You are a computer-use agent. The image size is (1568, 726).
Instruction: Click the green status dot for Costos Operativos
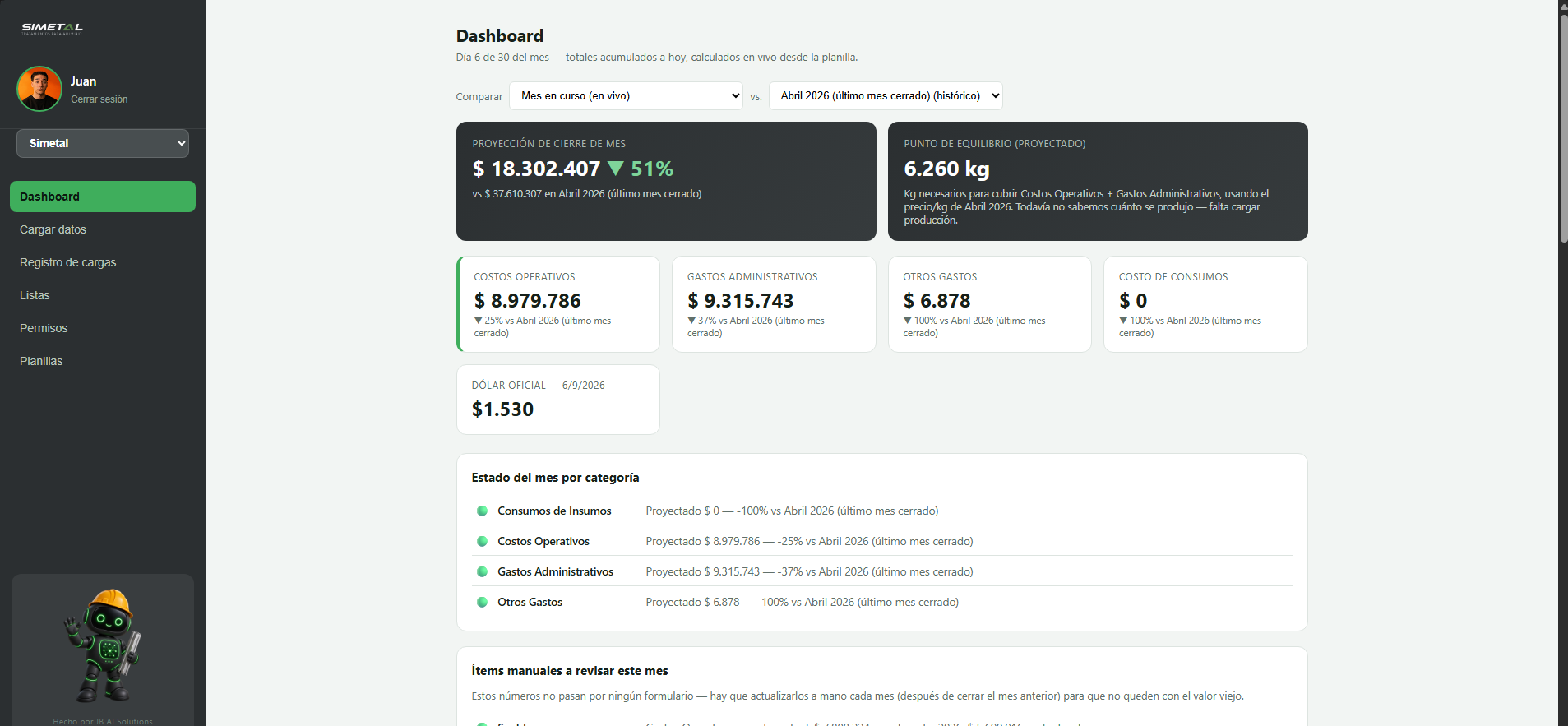pos(483,541)
